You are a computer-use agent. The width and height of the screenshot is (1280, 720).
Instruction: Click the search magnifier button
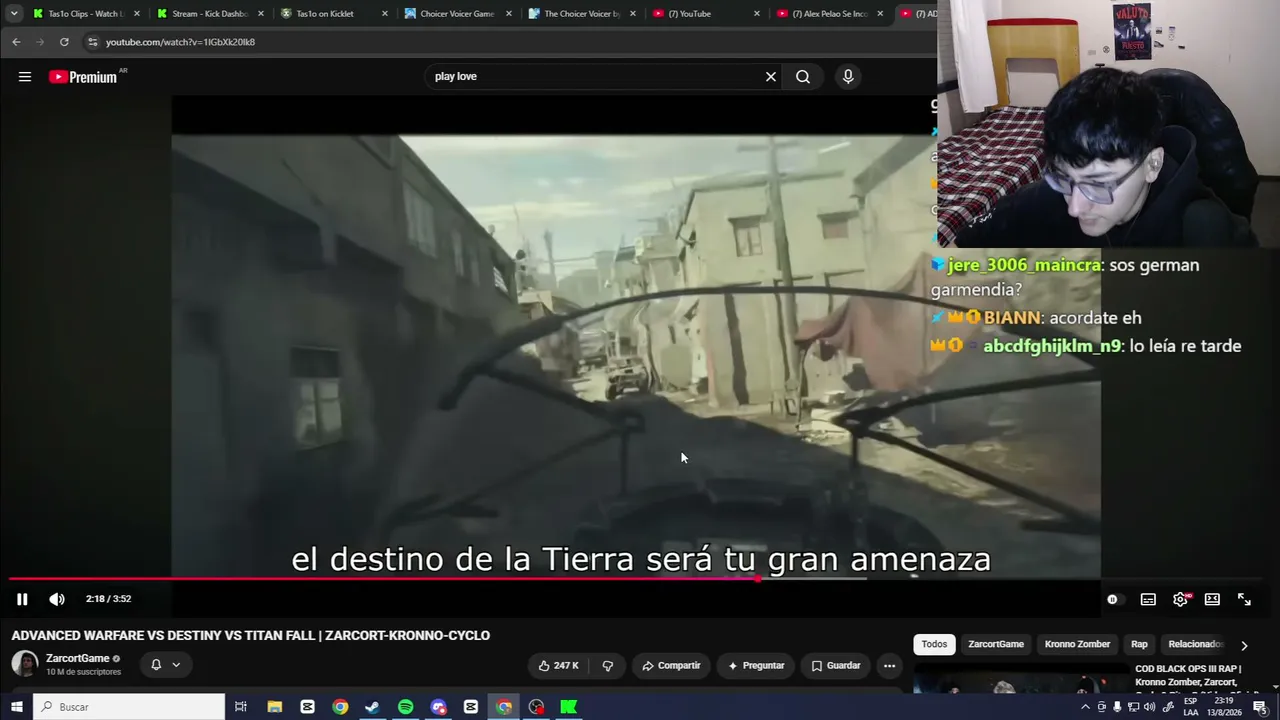click(803, 77)
